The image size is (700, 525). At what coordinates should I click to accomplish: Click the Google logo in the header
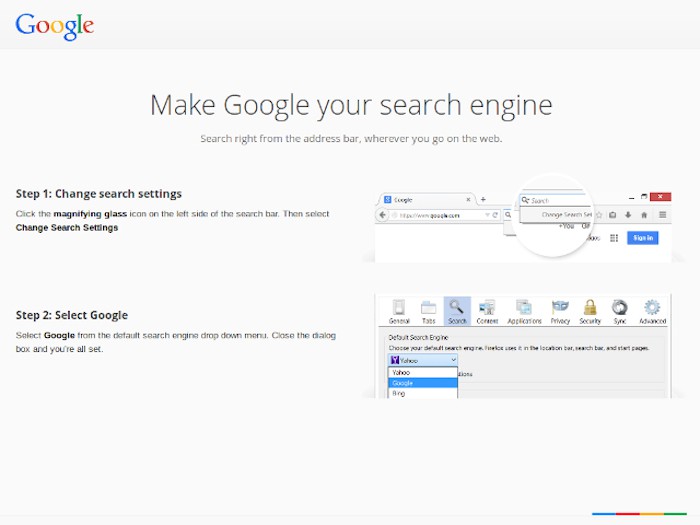54,27
